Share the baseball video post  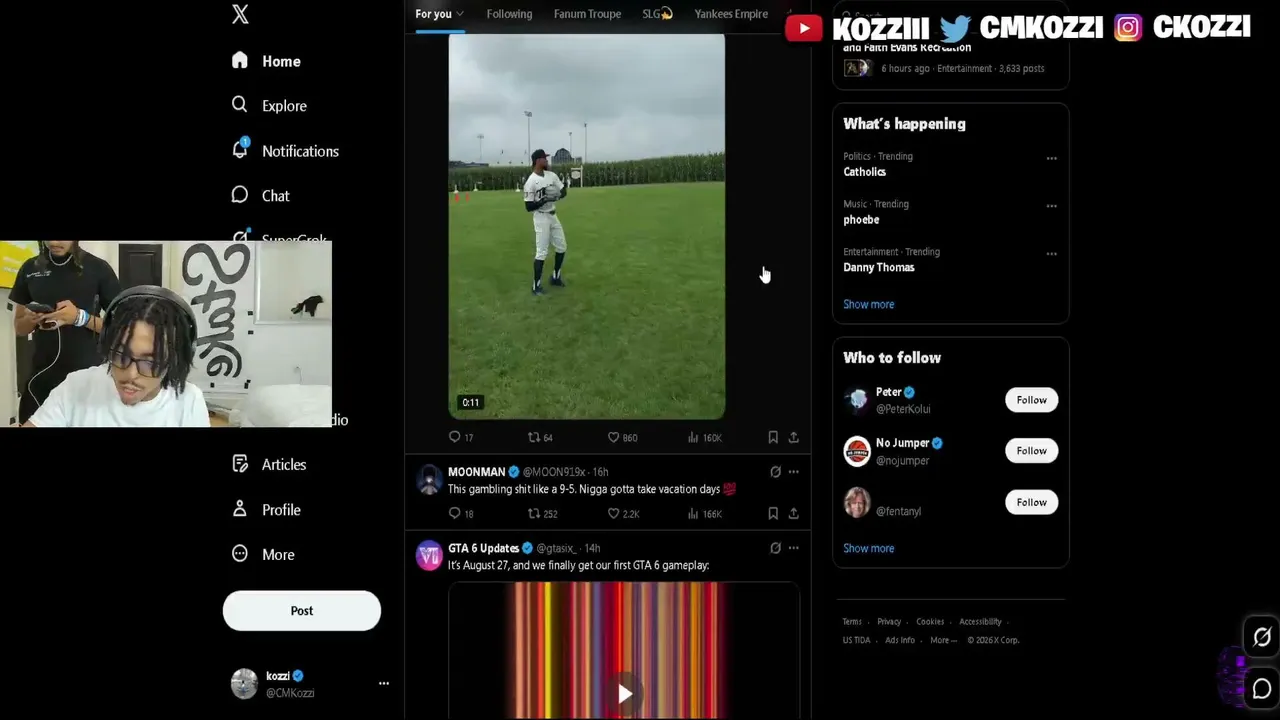(x=793, y=437)
